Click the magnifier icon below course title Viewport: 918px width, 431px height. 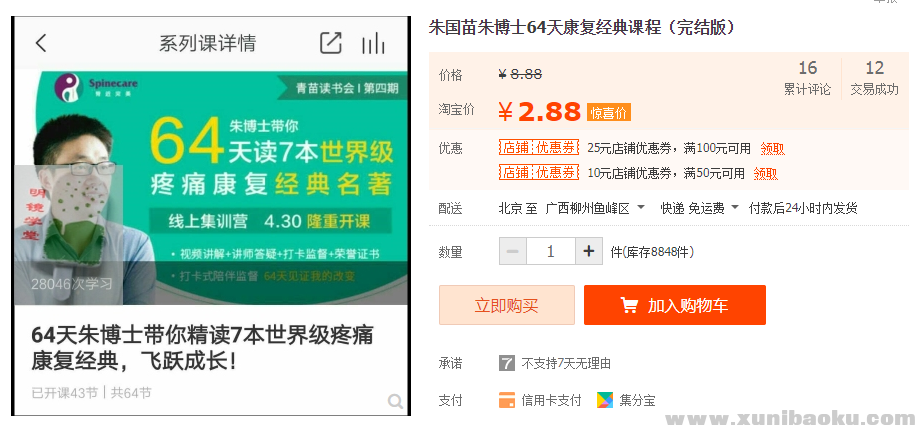click(395, 402)
